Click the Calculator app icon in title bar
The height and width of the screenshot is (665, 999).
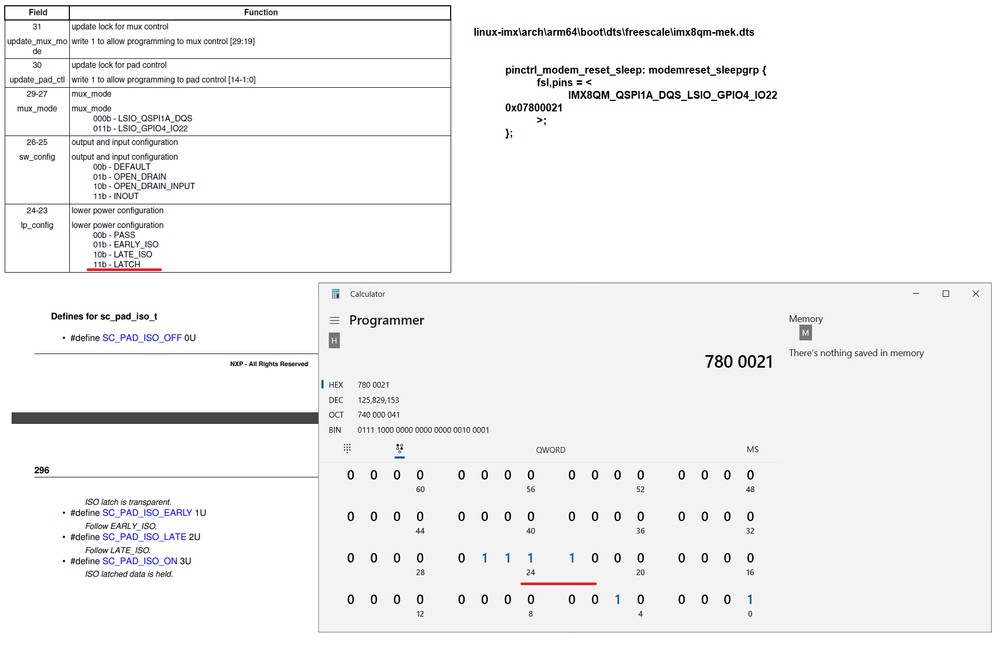point(336,294)
